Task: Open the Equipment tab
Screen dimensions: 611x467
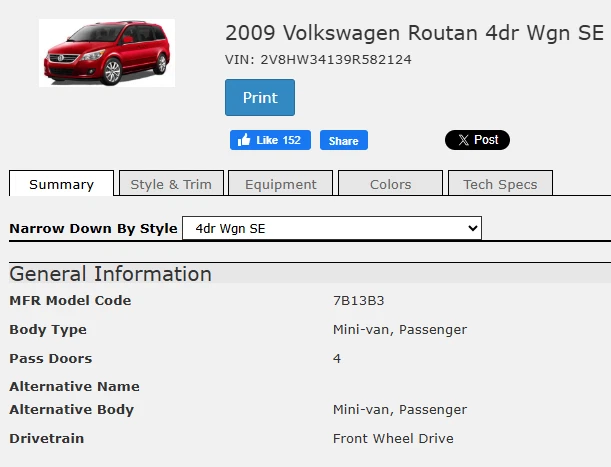Action: [281, 183]
